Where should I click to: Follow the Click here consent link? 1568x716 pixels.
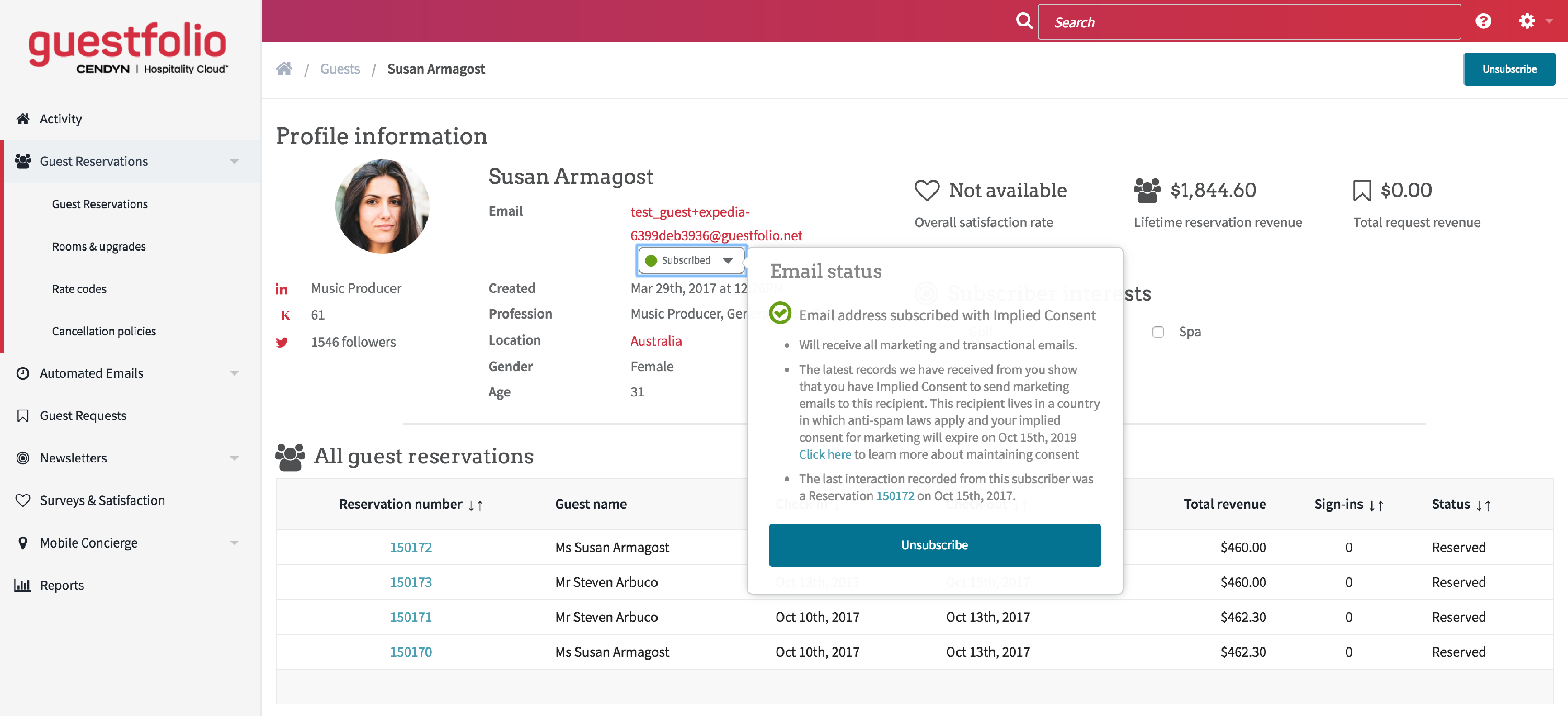[825, 454]
